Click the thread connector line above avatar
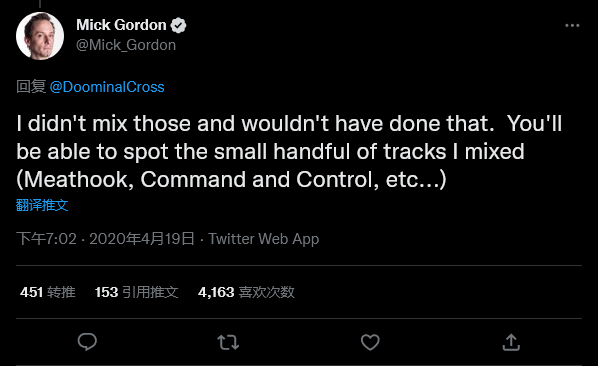This screenshot has width=598, height=366. point(40,4)
